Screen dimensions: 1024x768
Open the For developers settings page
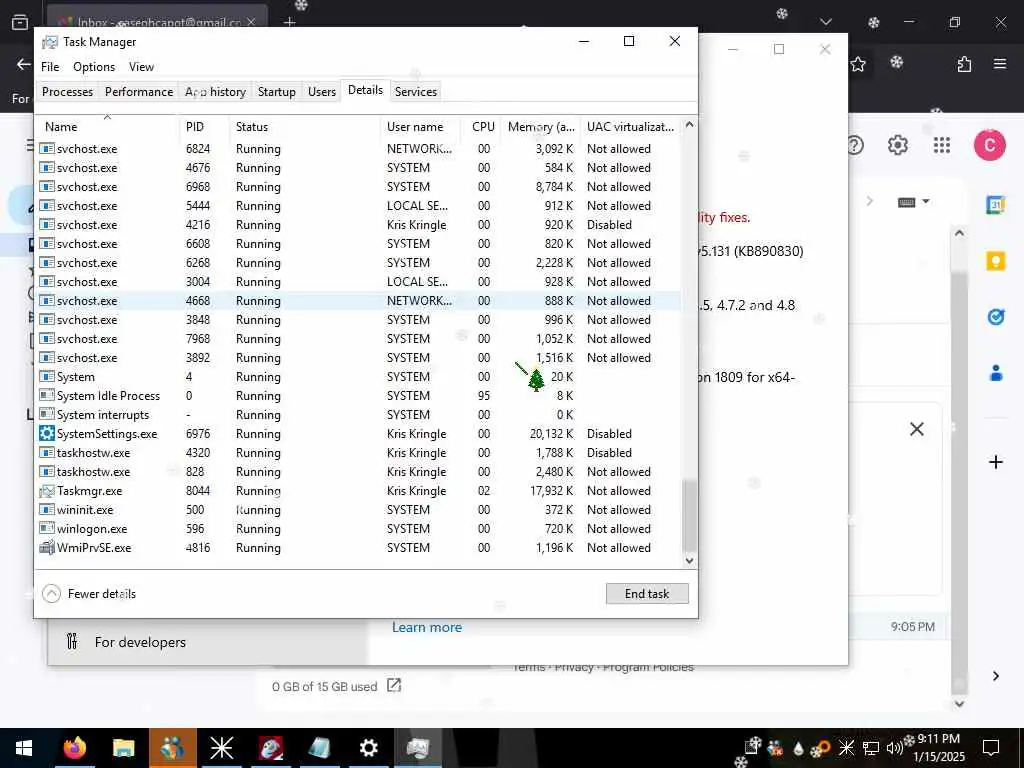140,642
